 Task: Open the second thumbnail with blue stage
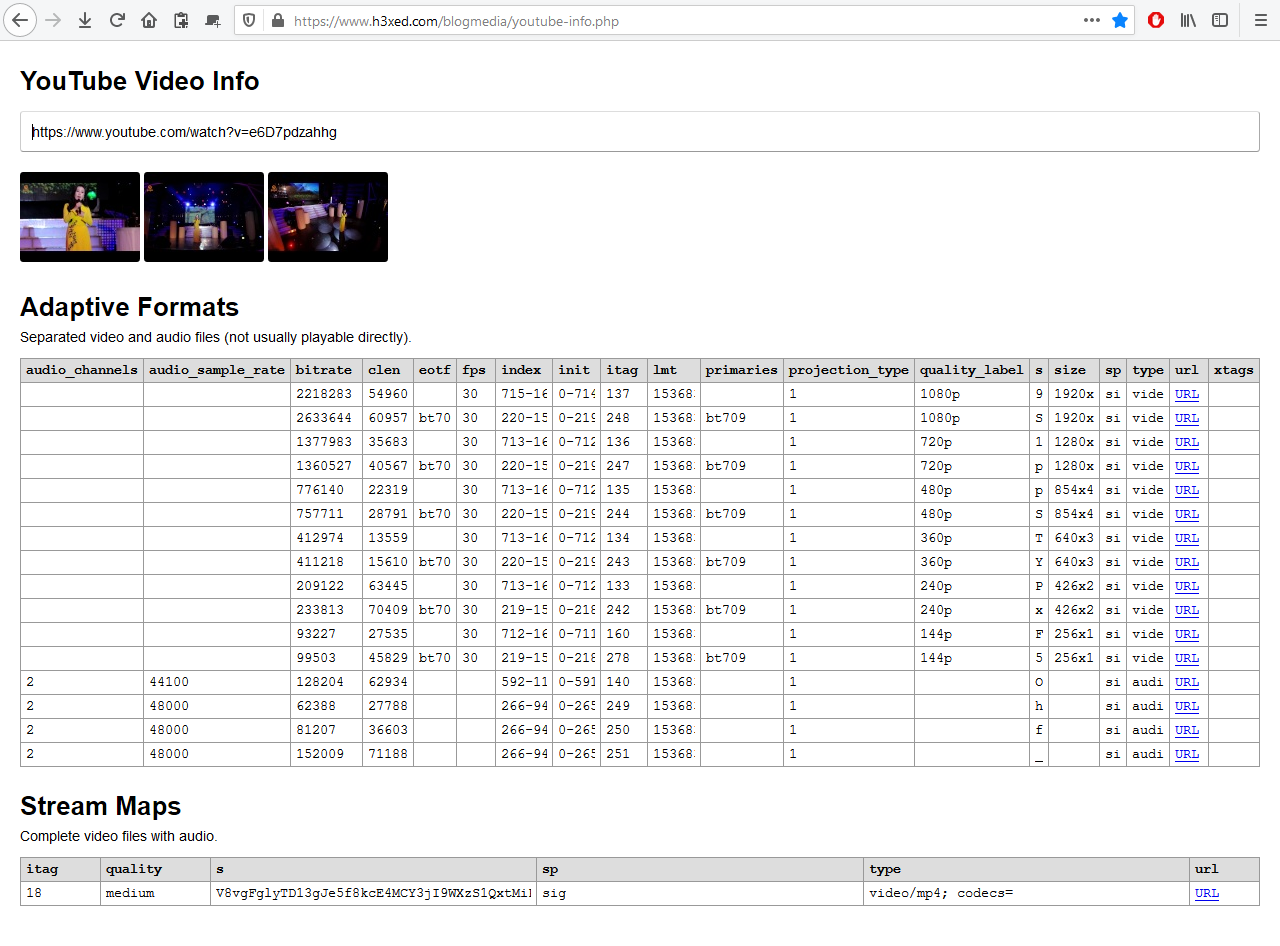coord(204,217)
